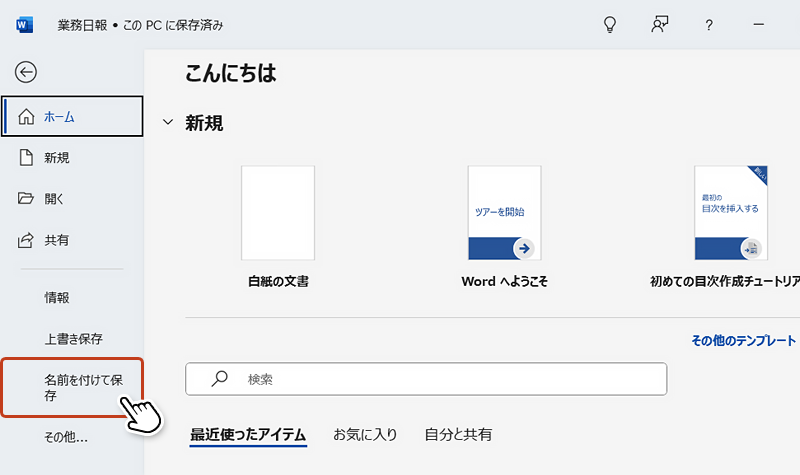Follow the その他のテンプレート link
The image size is (800, 475).
pyautogui.click(x=743, y=341)
